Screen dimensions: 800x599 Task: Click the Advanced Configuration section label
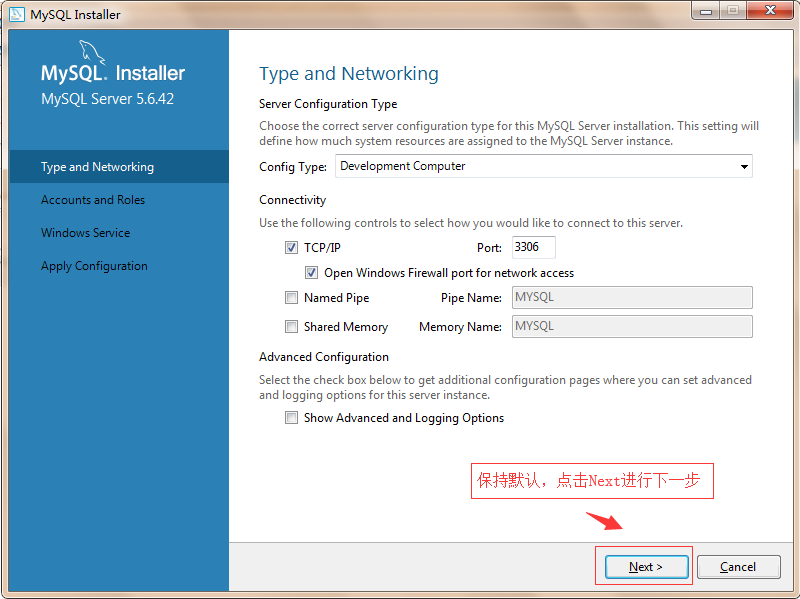pos(324,357)
